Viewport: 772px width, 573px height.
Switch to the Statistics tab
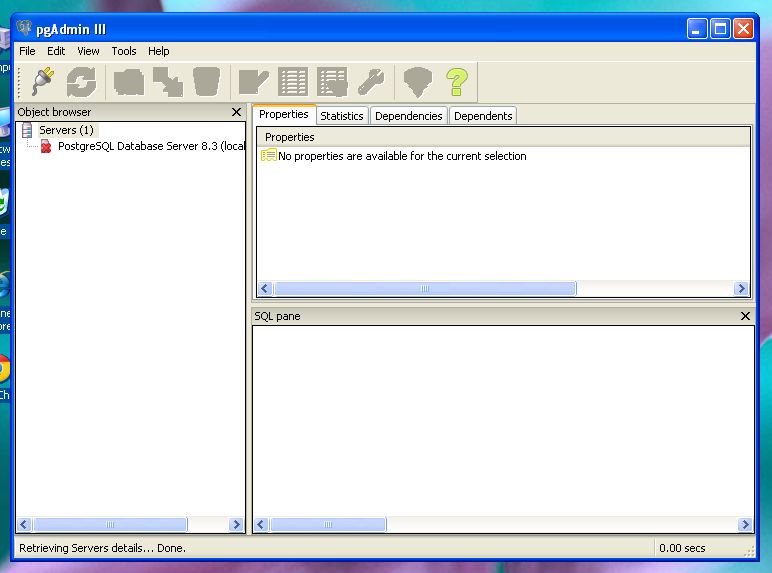[x=341, y=116]
